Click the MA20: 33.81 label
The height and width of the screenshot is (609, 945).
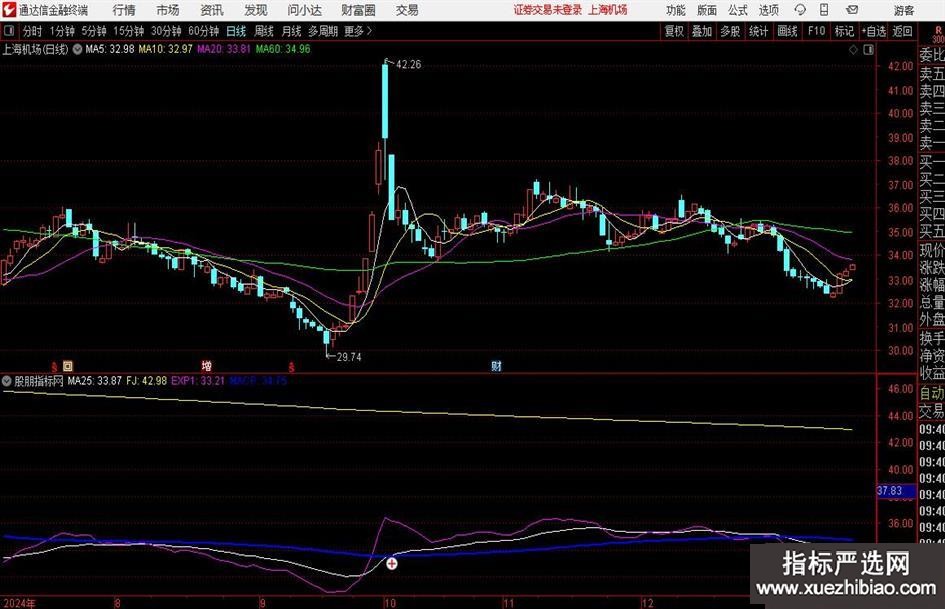pyautogui.click(x=224, y=49)
